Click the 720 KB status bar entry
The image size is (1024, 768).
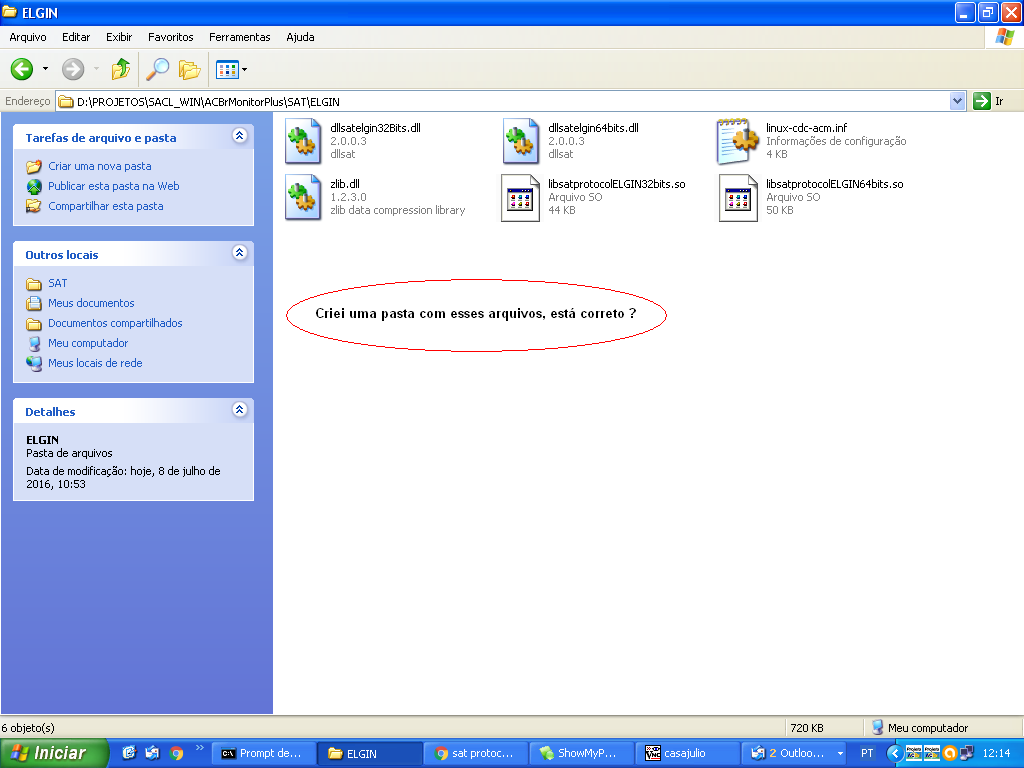(807, 728)
